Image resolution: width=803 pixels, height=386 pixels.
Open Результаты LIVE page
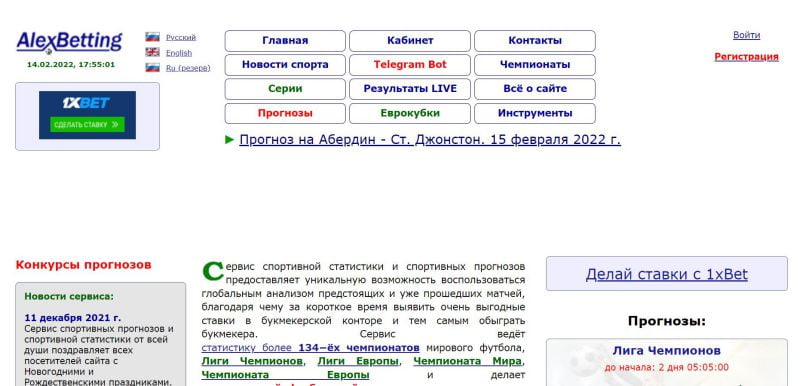[x=410, y=89]
